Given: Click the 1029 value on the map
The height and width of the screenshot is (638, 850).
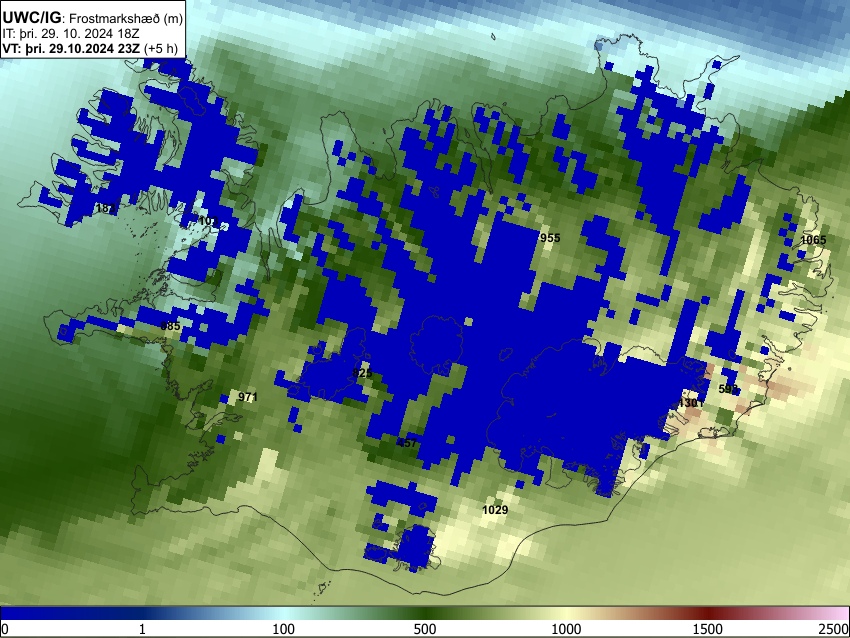Looking at the screenshot, I should point(495,510).
